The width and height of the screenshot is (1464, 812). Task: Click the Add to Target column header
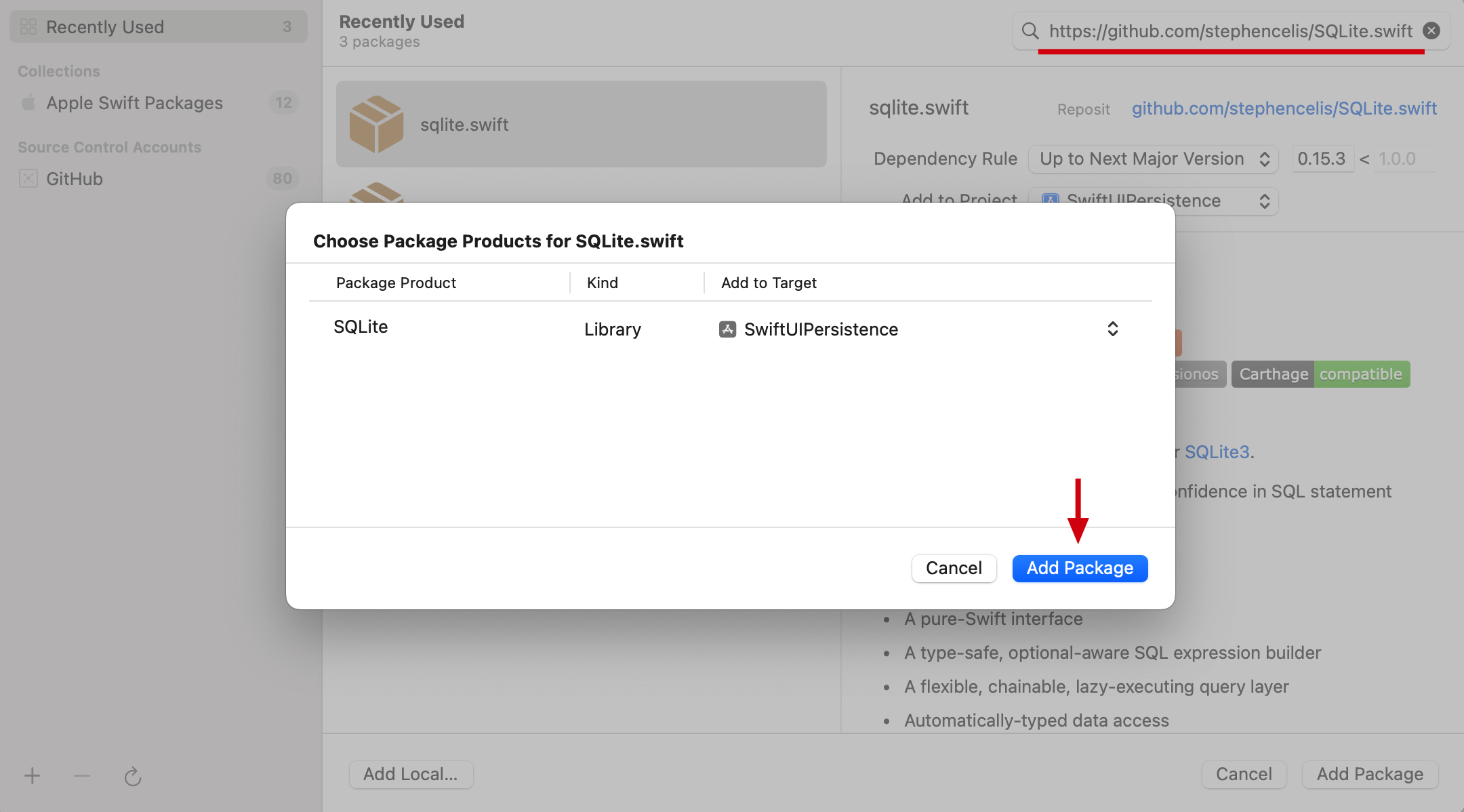[x=769, y=283]
